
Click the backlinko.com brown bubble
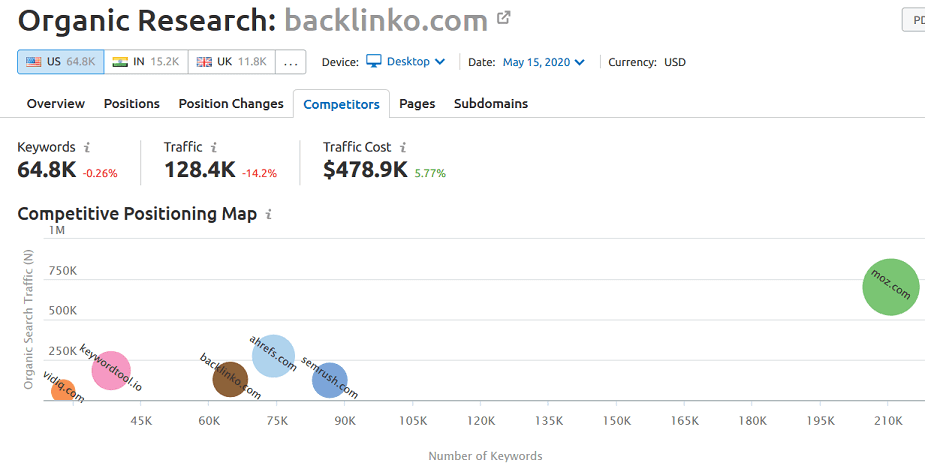230,379
